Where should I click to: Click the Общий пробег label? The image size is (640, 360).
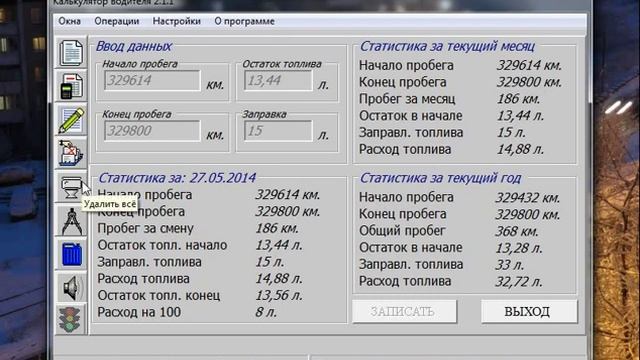coord(402,231)
